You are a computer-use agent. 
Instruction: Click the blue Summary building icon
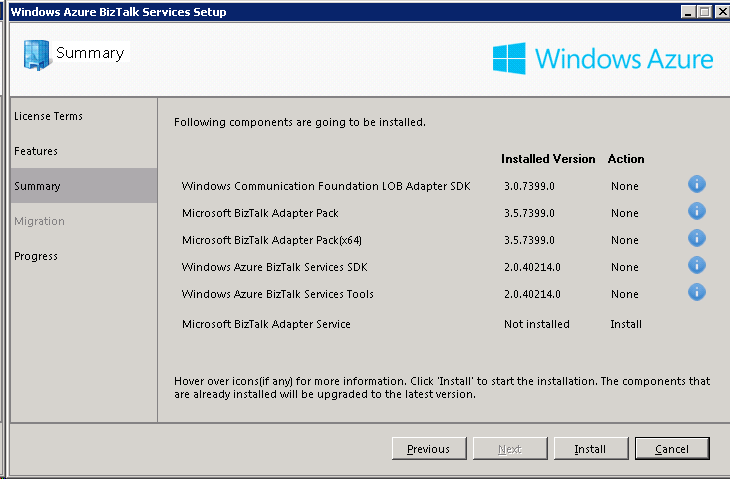pyautogui.click(x=36, y=54)
